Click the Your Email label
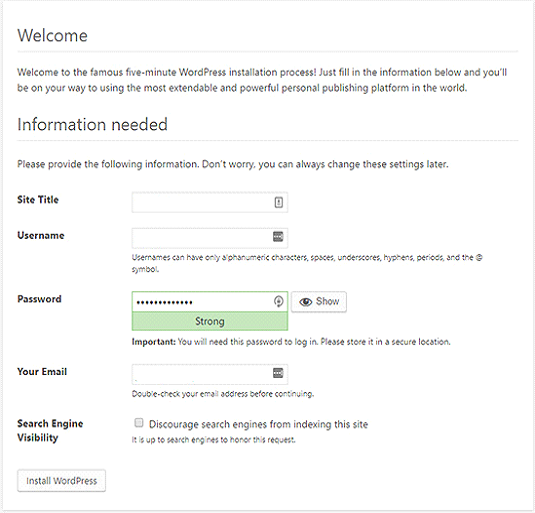535x513 pixels. coord(42,371)
